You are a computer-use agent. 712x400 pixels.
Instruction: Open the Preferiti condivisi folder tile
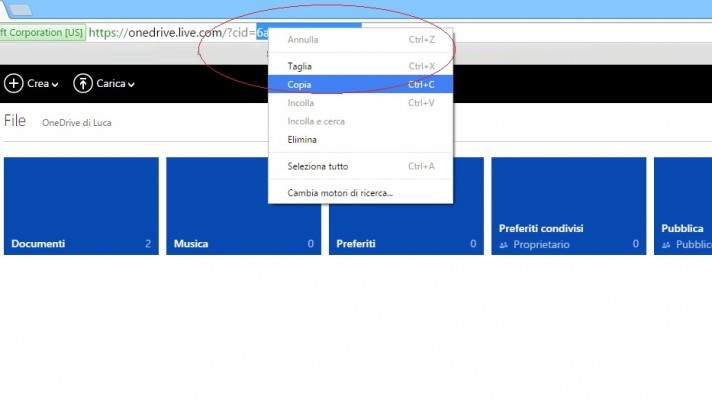(x=569, y=206)
